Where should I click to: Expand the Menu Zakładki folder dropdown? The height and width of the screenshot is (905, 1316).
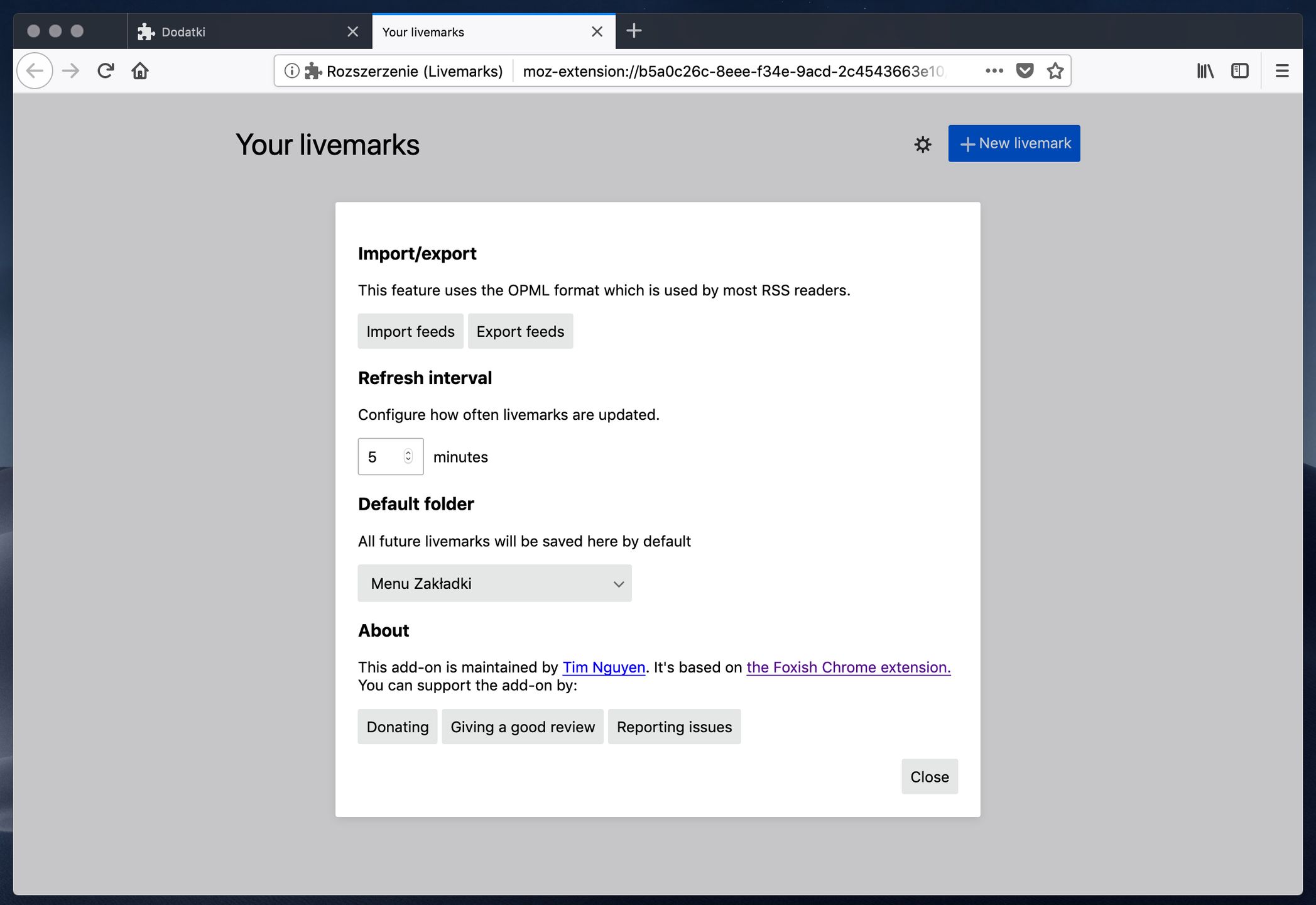point(494,583)
